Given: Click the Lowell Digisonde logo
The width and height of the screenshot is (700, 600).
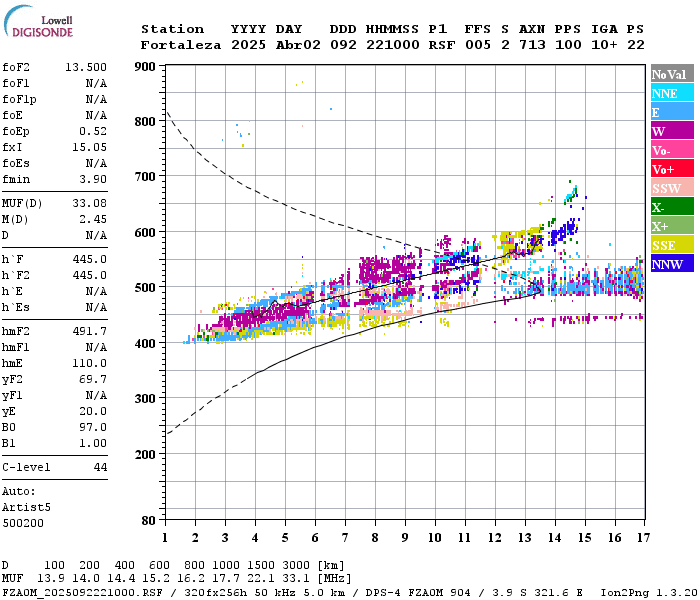Looking at the screenshot, I should point(38,22).
